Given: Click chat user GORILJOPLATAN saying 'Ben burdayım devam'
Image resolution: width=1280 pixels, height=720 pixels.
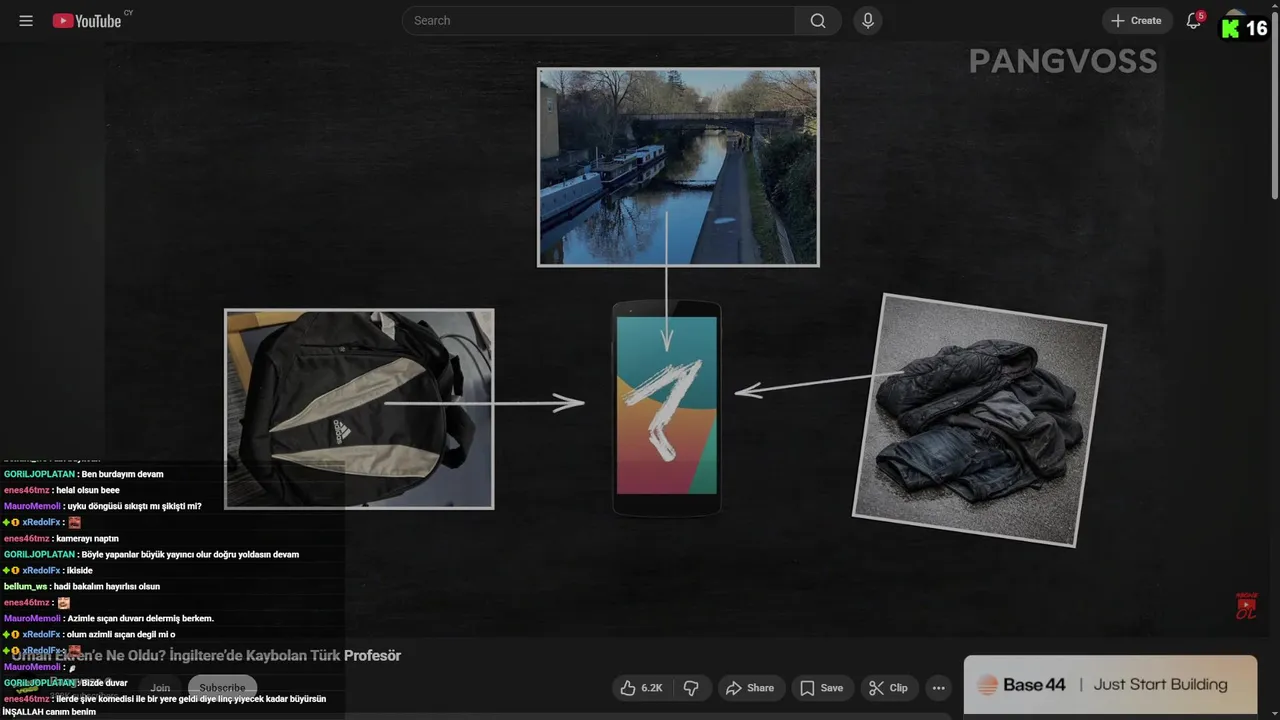Looking at the screenshot, I should coord(83,474).
